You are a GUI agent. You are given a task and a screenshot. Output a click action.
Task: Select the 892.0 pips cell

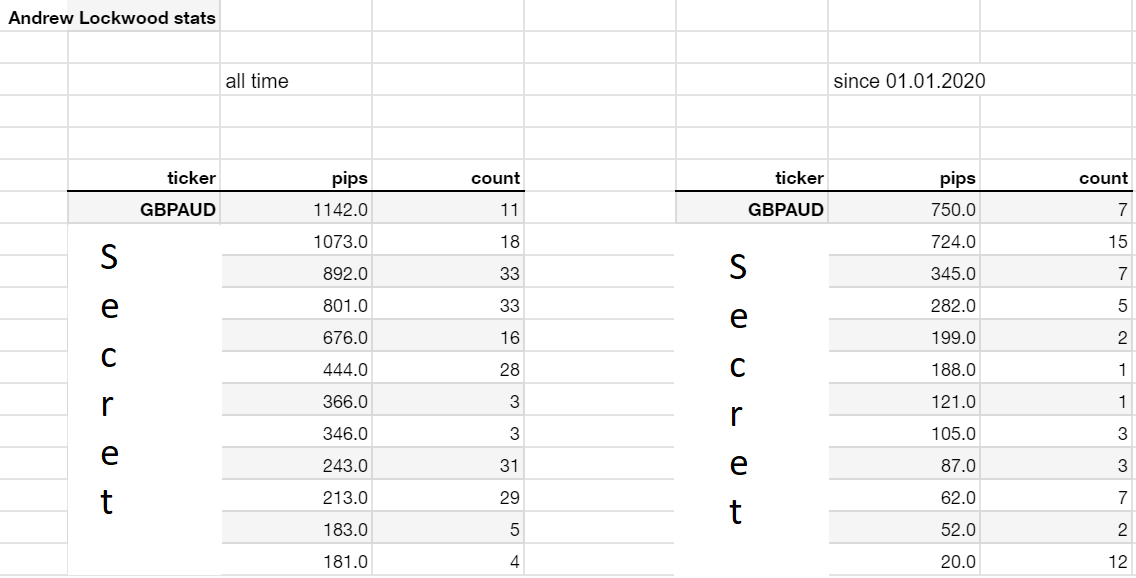click(x=296, y=272)
